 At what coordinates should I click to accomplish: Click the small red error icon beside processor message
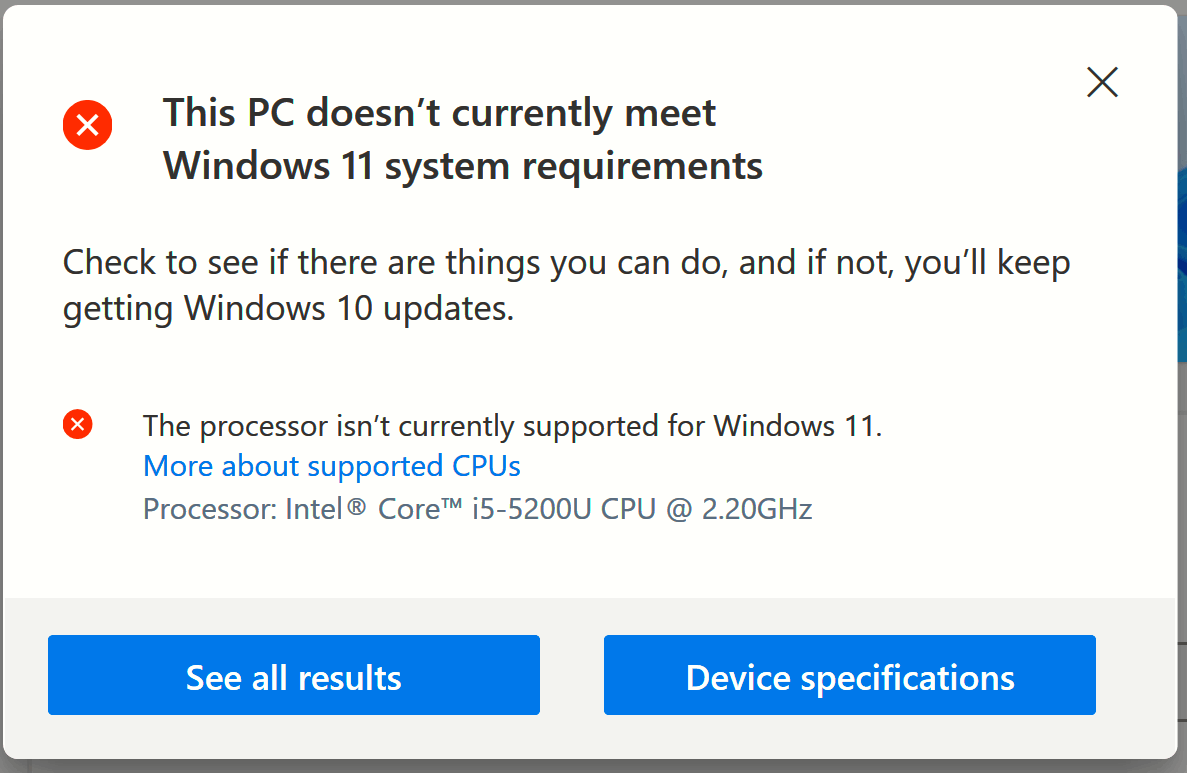tap(77, 424)
